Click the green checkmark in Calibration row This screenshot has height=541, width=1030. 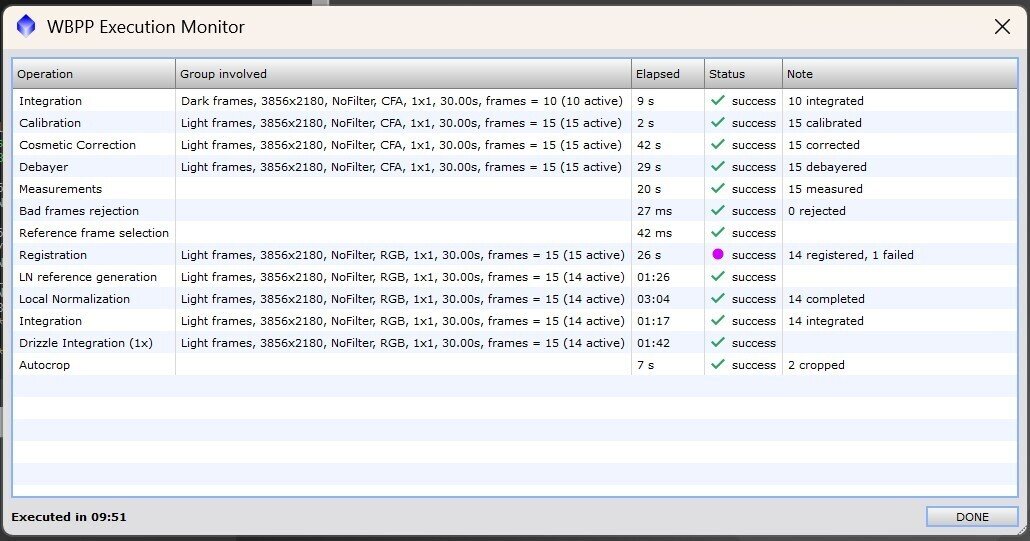pos(718,122)
